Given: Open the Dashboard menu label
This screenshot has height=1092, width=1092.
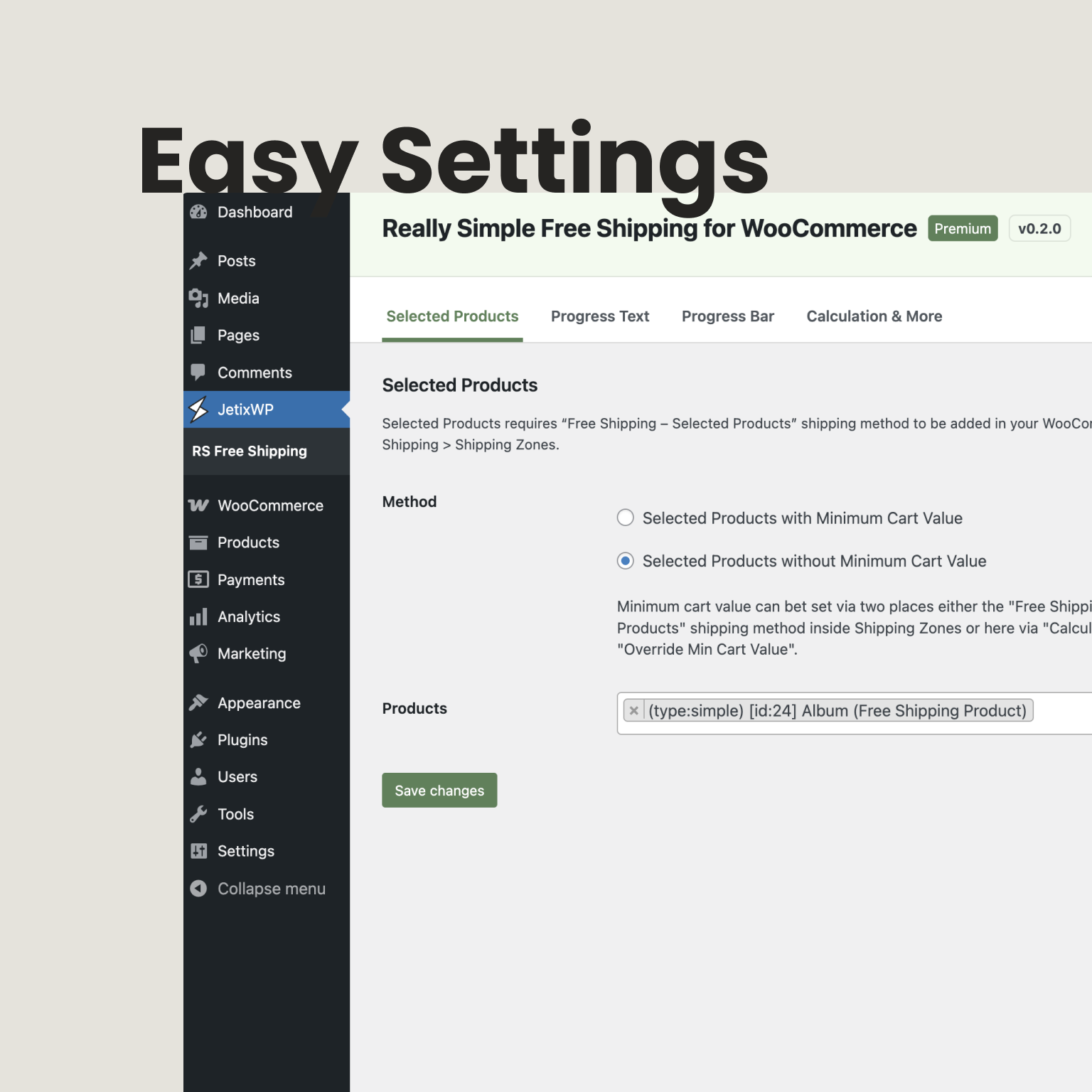Looking at the screenshot, I should 255,212.
